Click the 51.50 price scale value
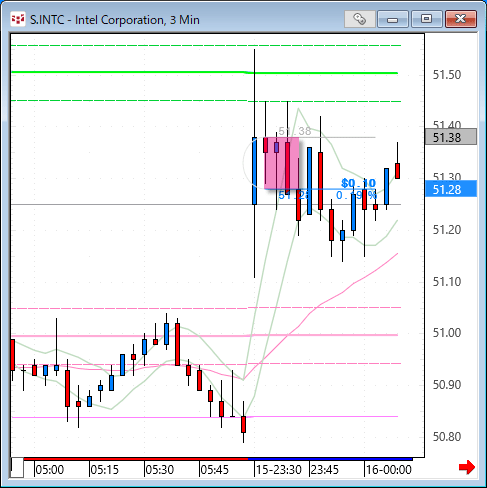This screenshot has width=487, height=488. tap(447, 75)
